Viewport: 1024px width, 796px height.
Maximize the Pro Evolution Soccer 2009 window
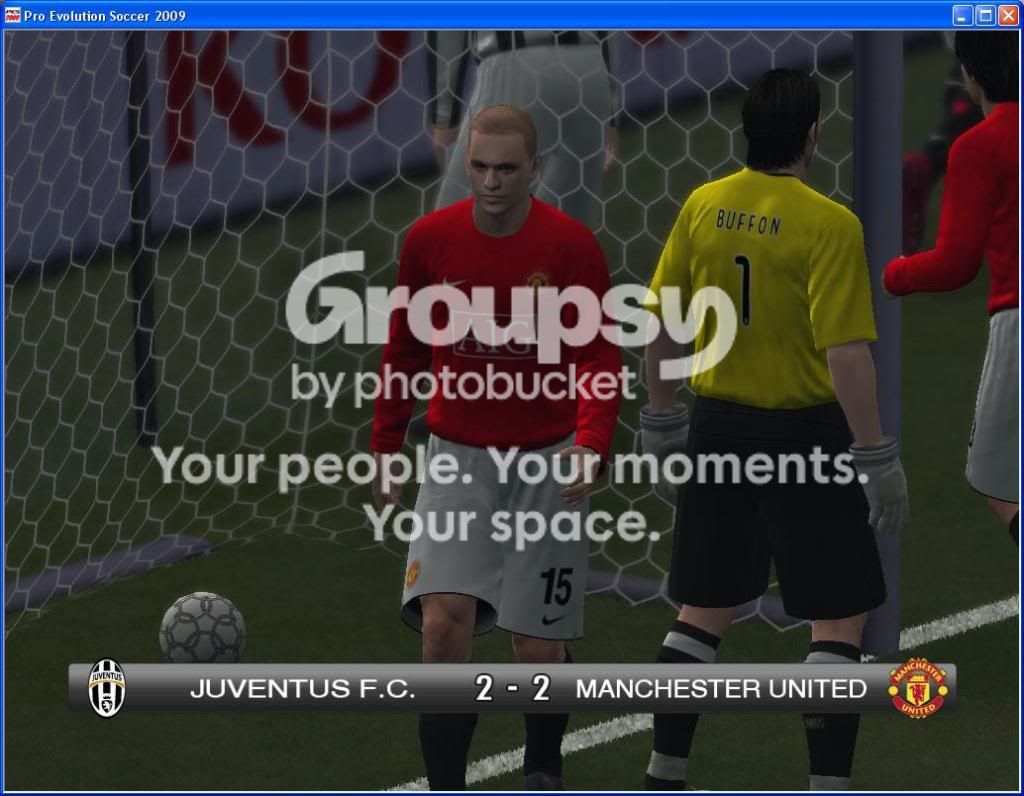point(985,16)
